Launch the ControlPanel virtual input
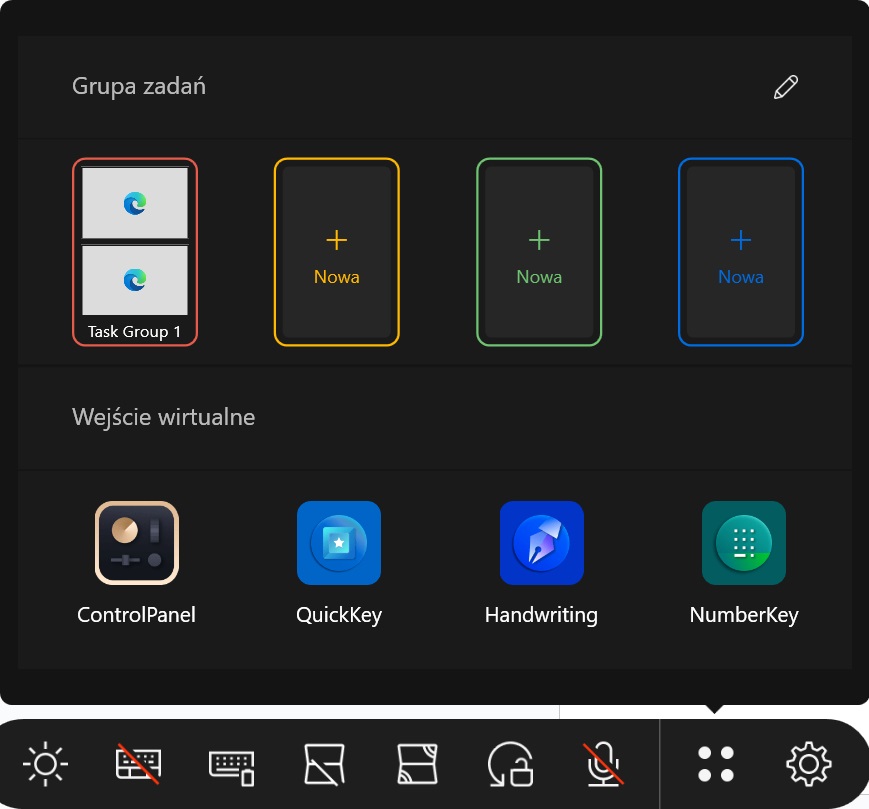 137,543
